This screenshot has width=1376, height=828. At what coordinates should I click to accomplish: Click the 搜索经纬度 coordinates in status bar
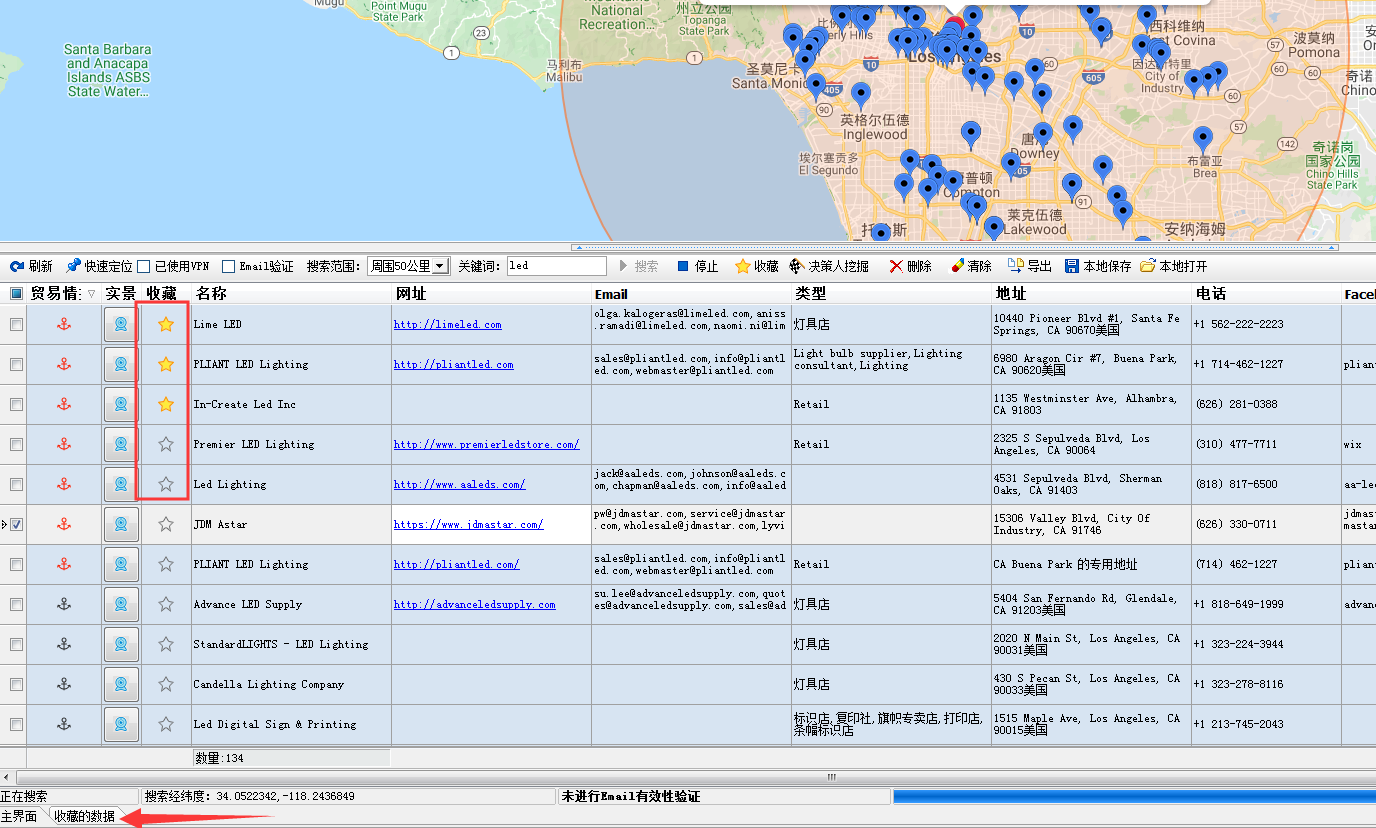point(249,797)
